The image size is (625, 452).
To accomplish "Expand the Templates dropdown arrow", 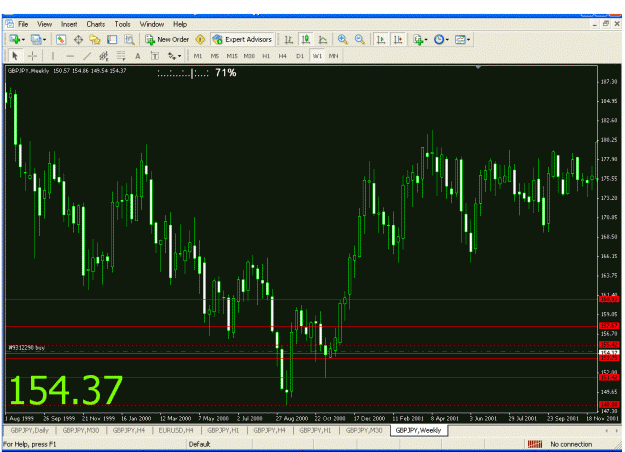I will 468,39.
